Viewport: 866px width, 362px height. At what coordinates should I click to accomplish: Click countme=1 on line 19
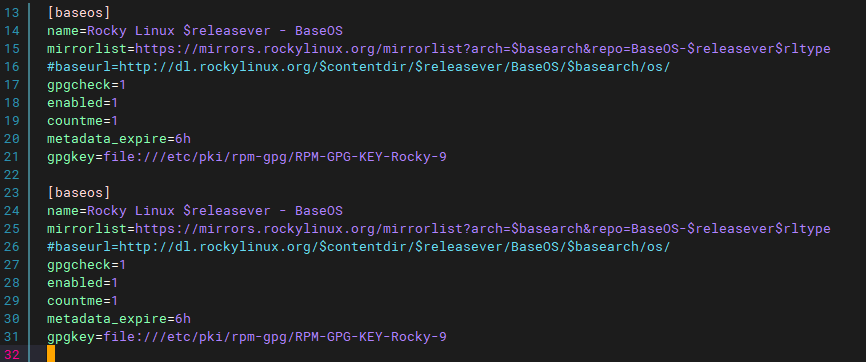(82, 121)
